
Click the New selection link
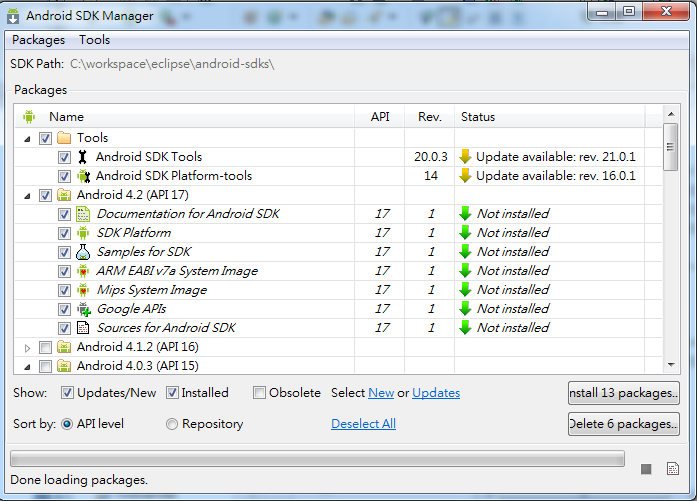click(x=381, y=393)
